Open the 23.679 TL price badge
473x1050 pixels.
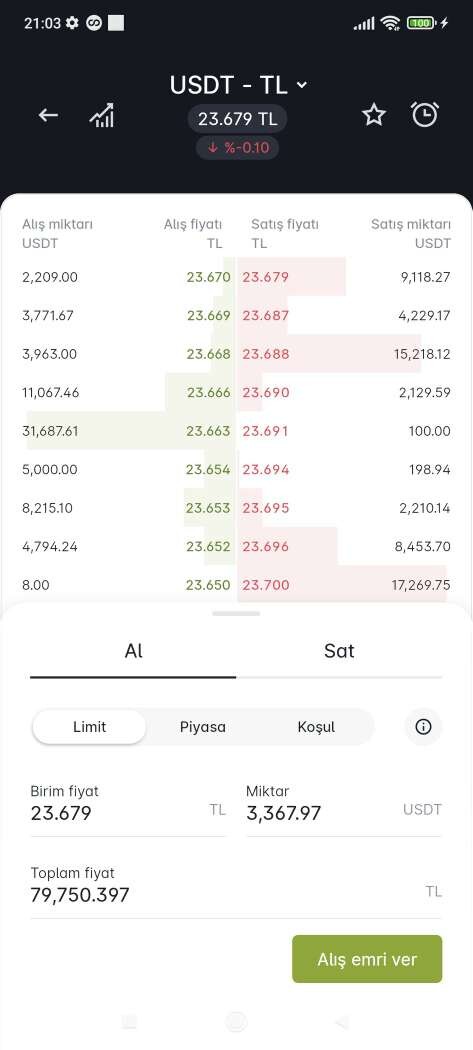coord(237,119)
